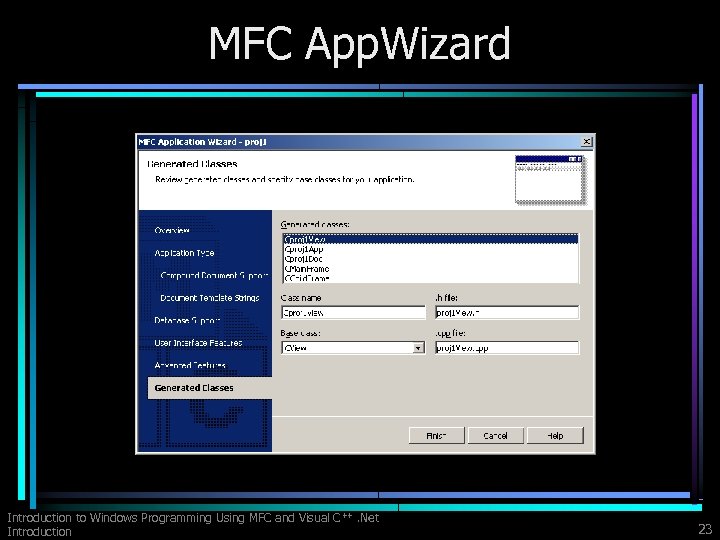This screenshot has height=540, width=720.
Task: Open User Interface Features page
Action: pyautogui.click(x=198, y=343)
